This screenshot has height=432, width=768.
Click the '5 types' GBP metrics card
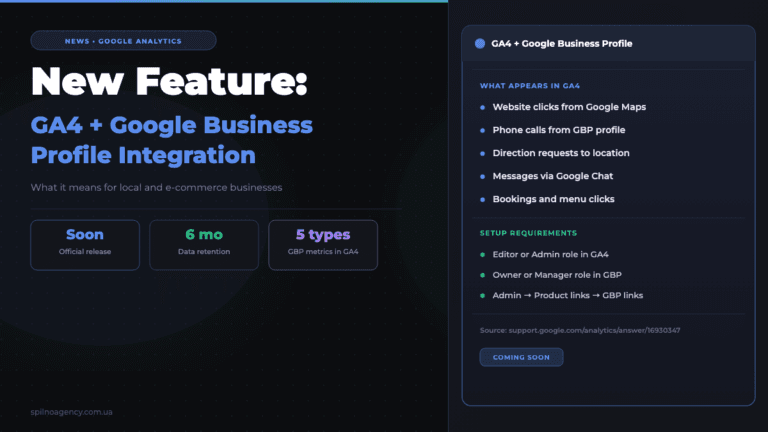[x=323, y=245]
